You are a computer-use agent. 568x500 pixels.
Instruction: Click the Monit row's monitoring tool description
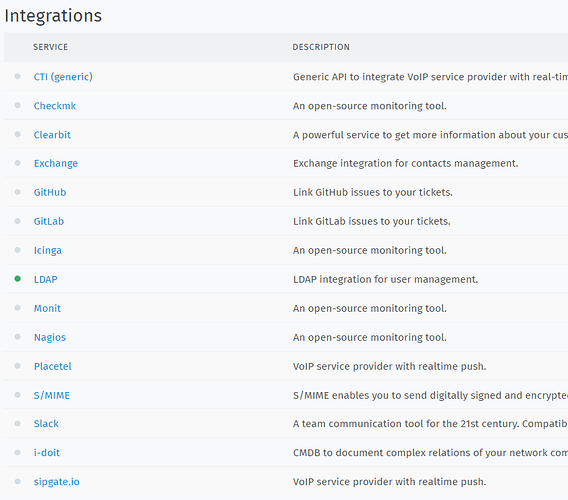369,308
